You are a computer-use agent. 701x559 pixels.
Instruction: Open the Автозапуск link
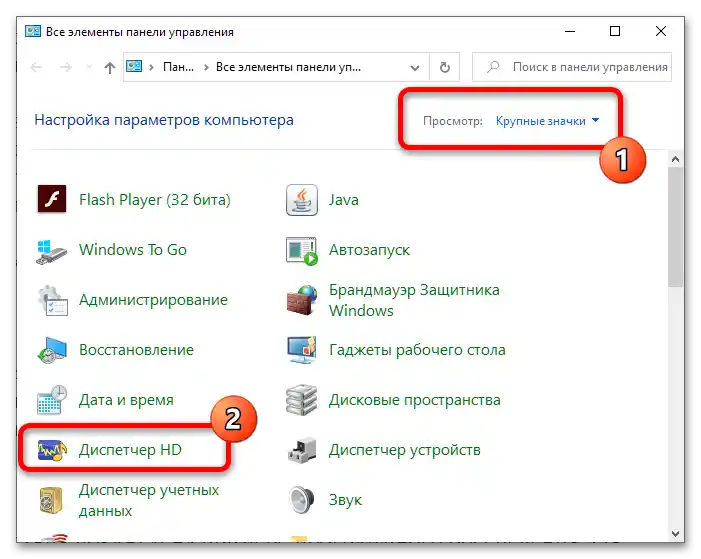(369, 250)
